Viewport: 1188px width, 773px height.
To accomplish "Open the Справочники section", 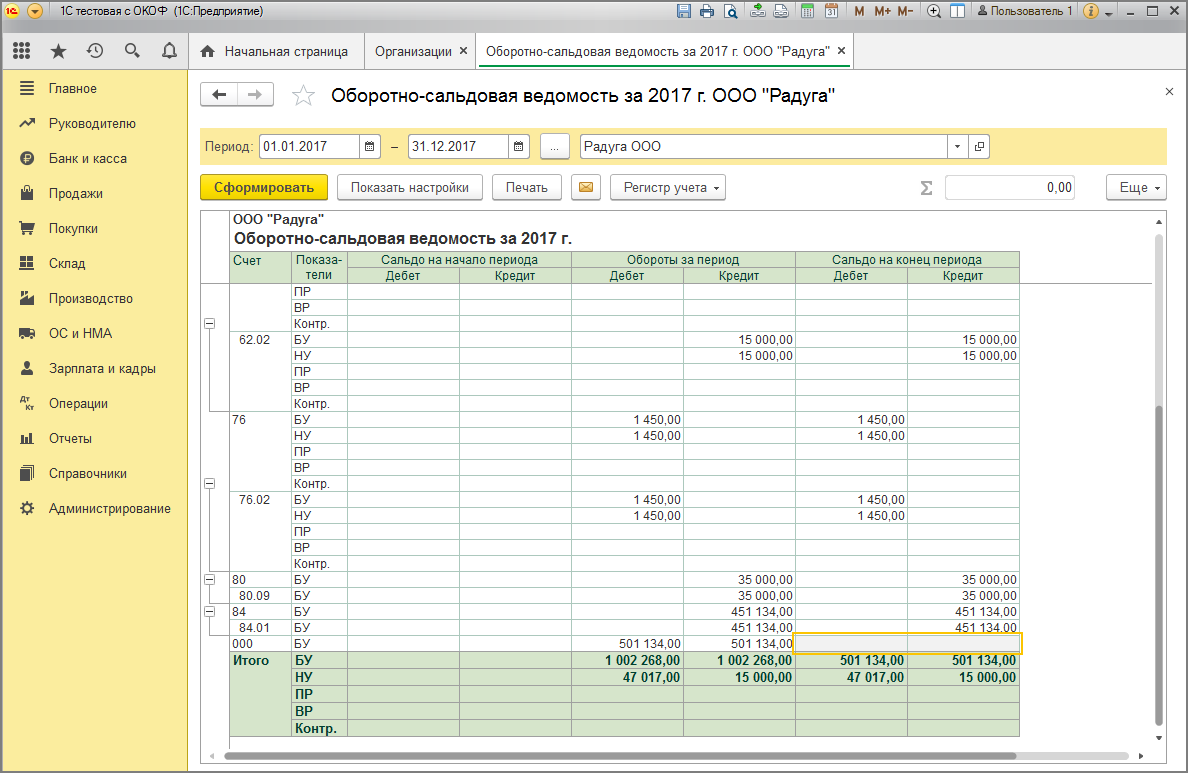I will click(95, 474).
